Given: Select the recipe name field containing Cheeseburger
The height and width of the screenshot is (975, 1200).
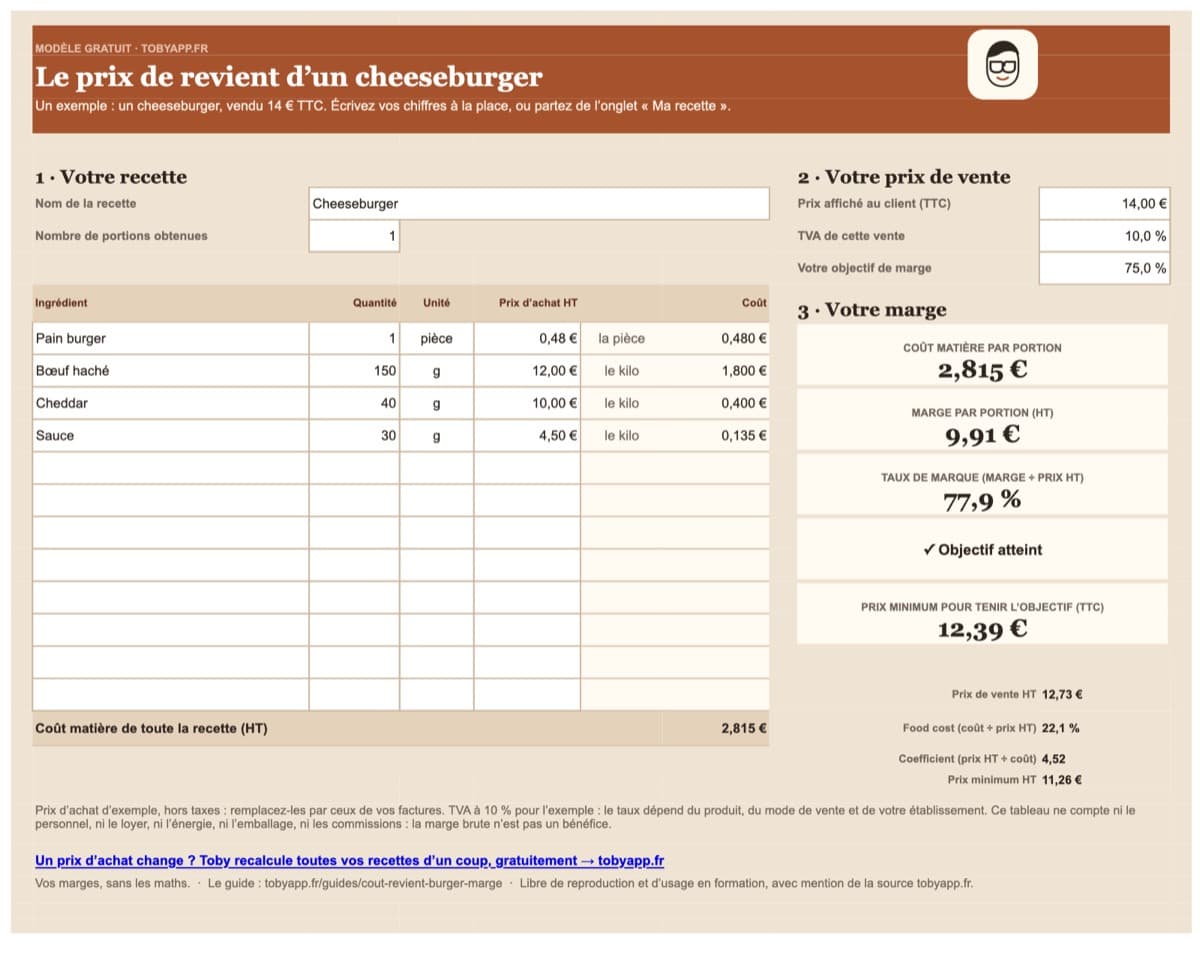Looking at the screenshot, I should (x=539, y=204).
